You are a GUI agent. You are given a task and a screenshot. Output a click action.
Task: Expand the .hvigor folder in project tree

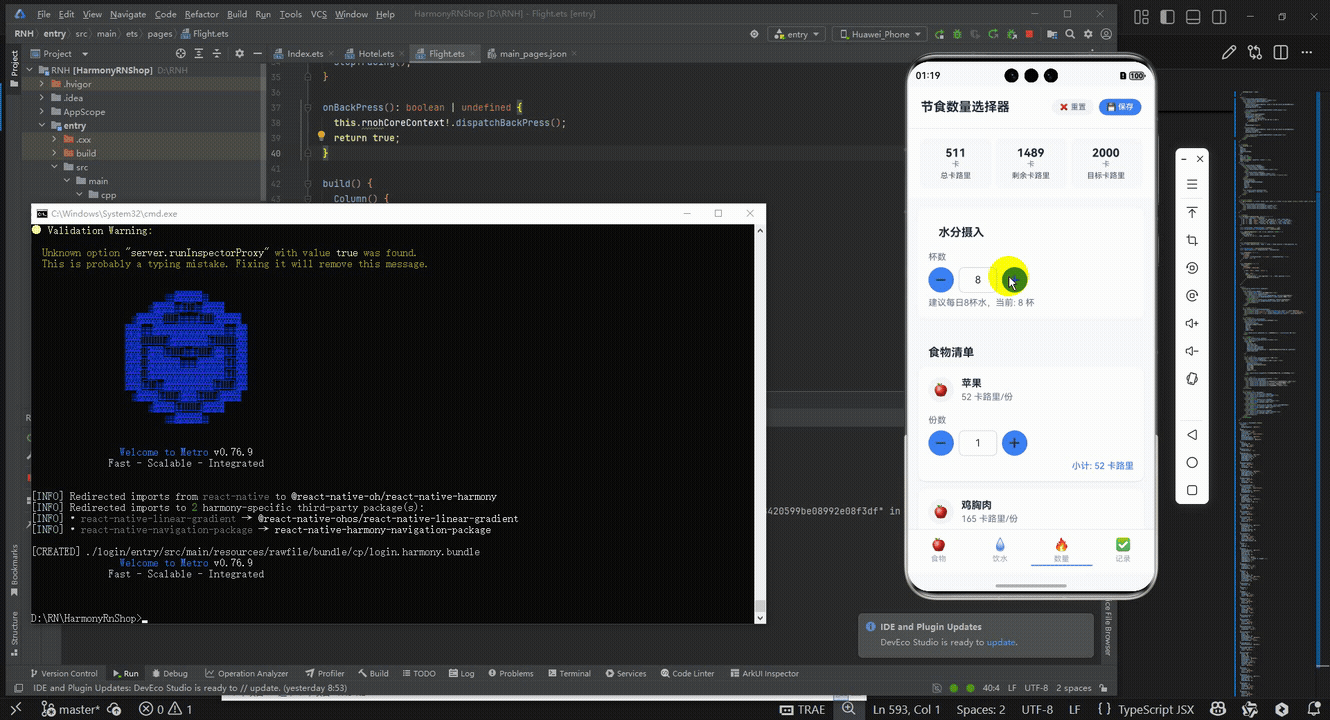click(42, 84)
